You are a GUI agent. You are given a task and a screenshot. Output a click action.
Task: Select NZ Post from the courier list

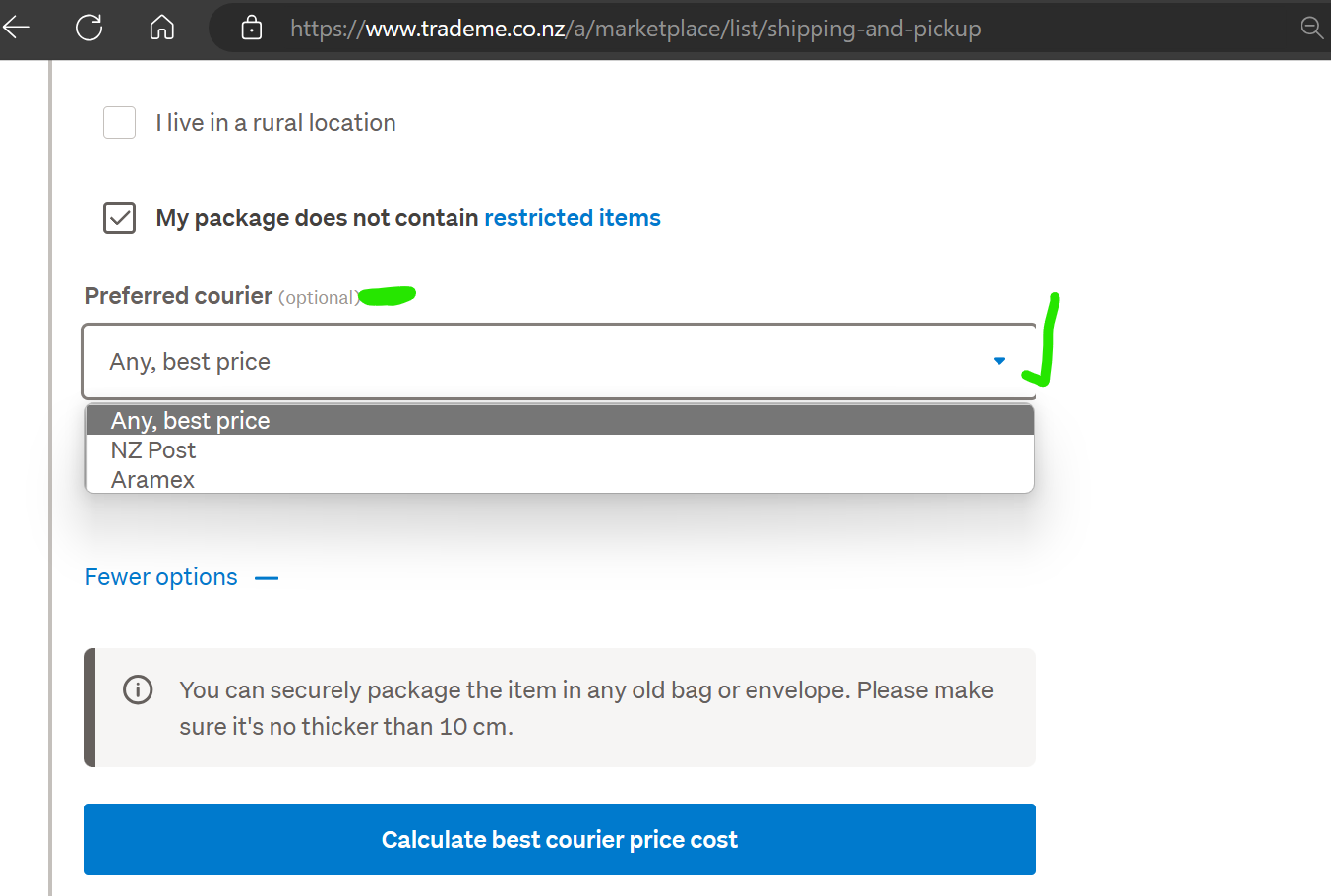point(153,450)
